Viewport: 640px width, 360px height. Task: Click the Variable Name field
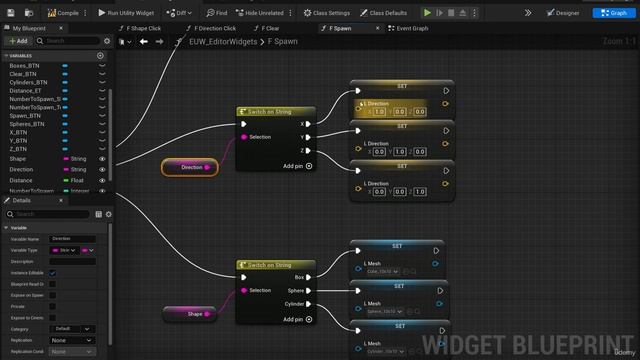coord(73,239)
